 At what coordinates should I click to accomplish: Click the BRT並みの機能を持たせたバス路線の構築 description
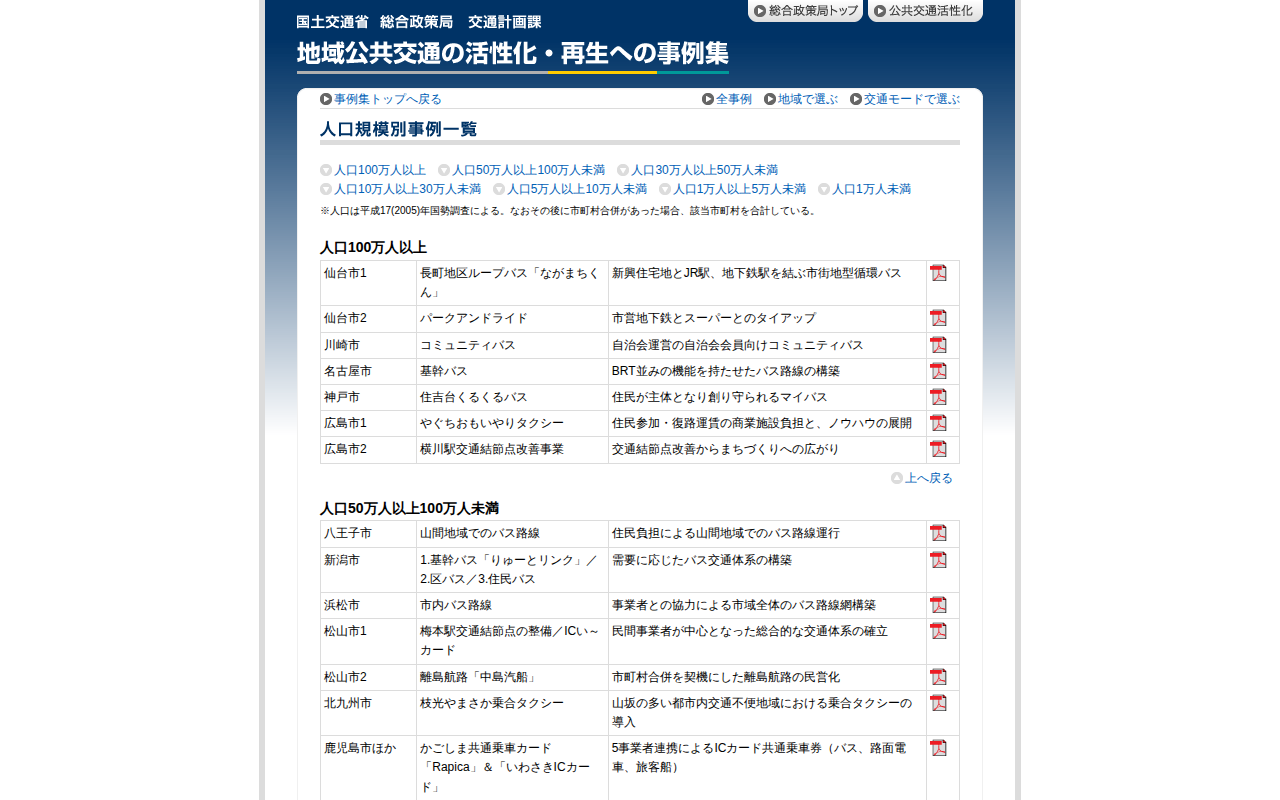point(767,371)
